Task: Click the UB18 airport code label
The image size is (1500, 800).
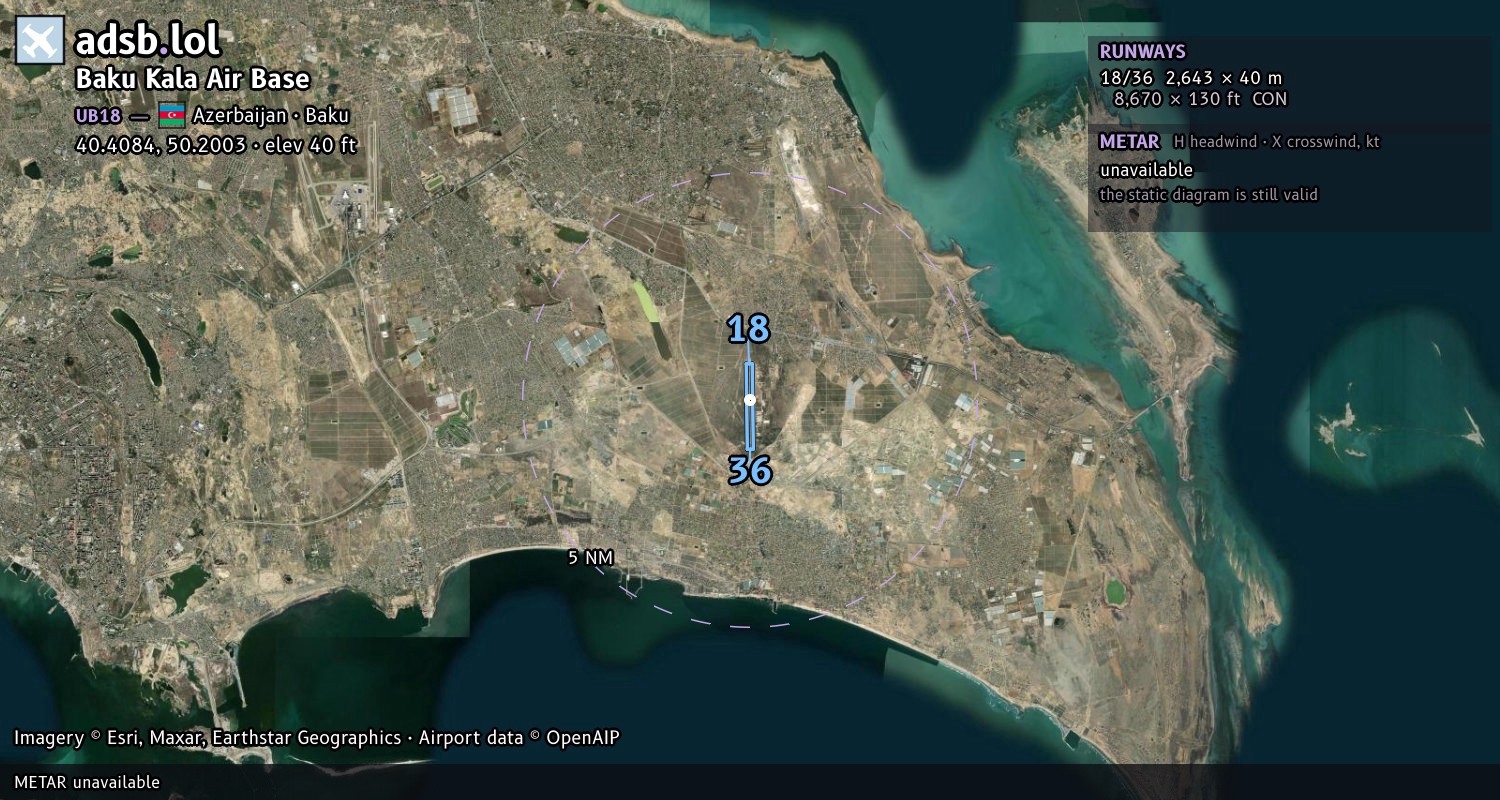Action: pyautogui.click(x=98, y=115)
